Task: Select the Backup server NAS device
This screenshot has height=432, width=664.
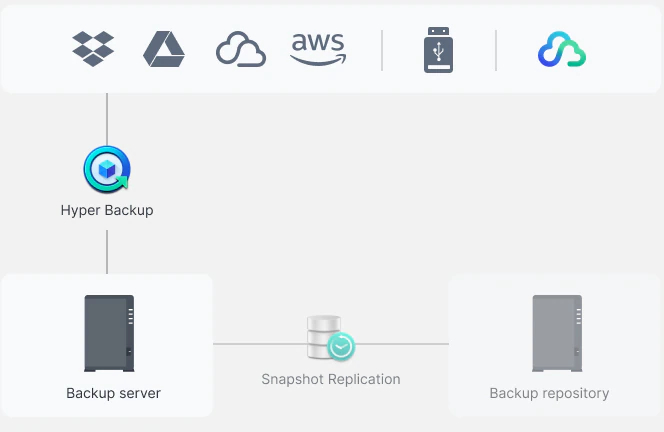Action: click(x=109, y=333)
